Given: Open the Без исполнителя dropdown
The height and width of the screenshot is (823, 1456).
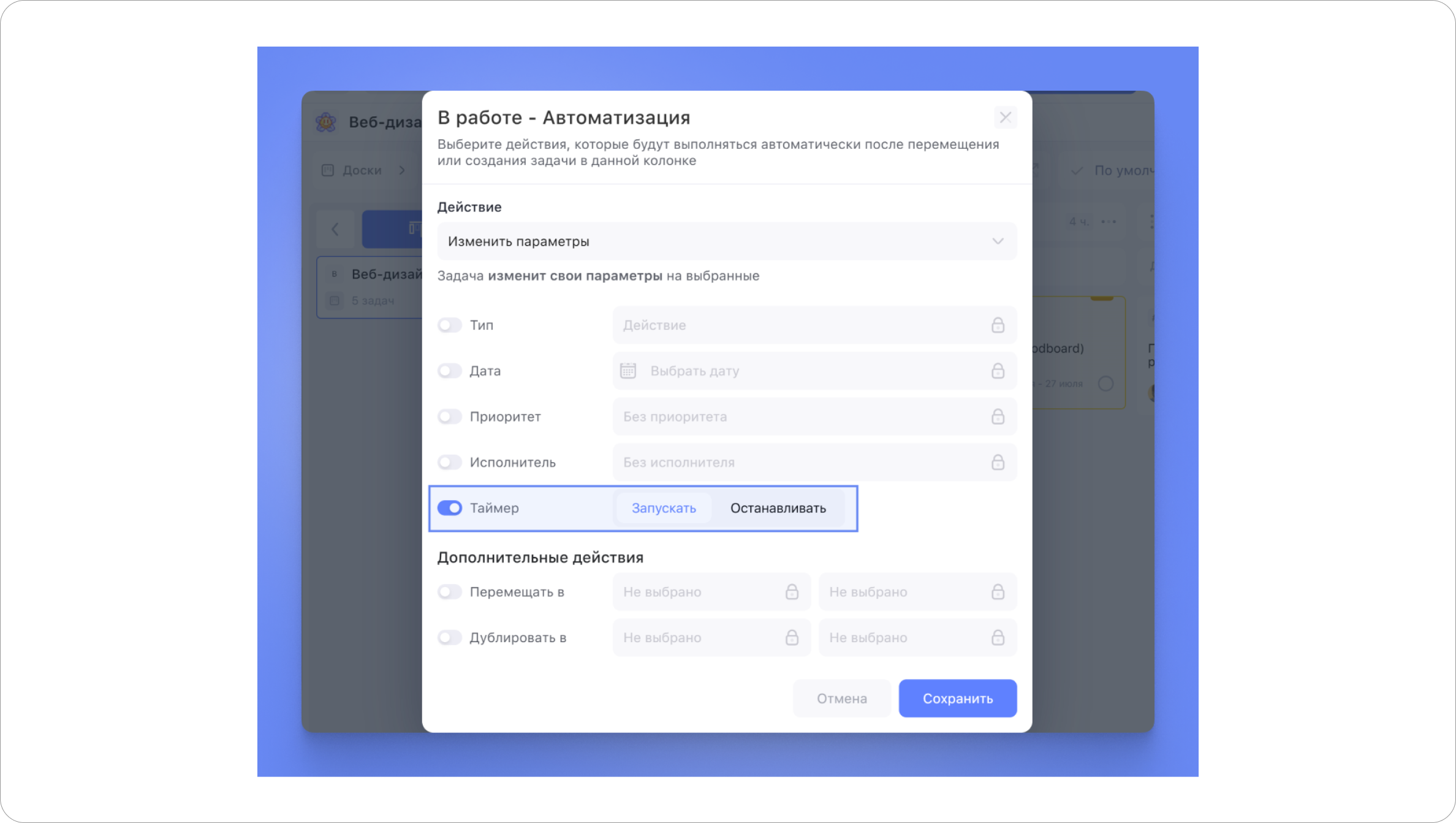Looking at the screenshot, I should (x=814, y=462).
